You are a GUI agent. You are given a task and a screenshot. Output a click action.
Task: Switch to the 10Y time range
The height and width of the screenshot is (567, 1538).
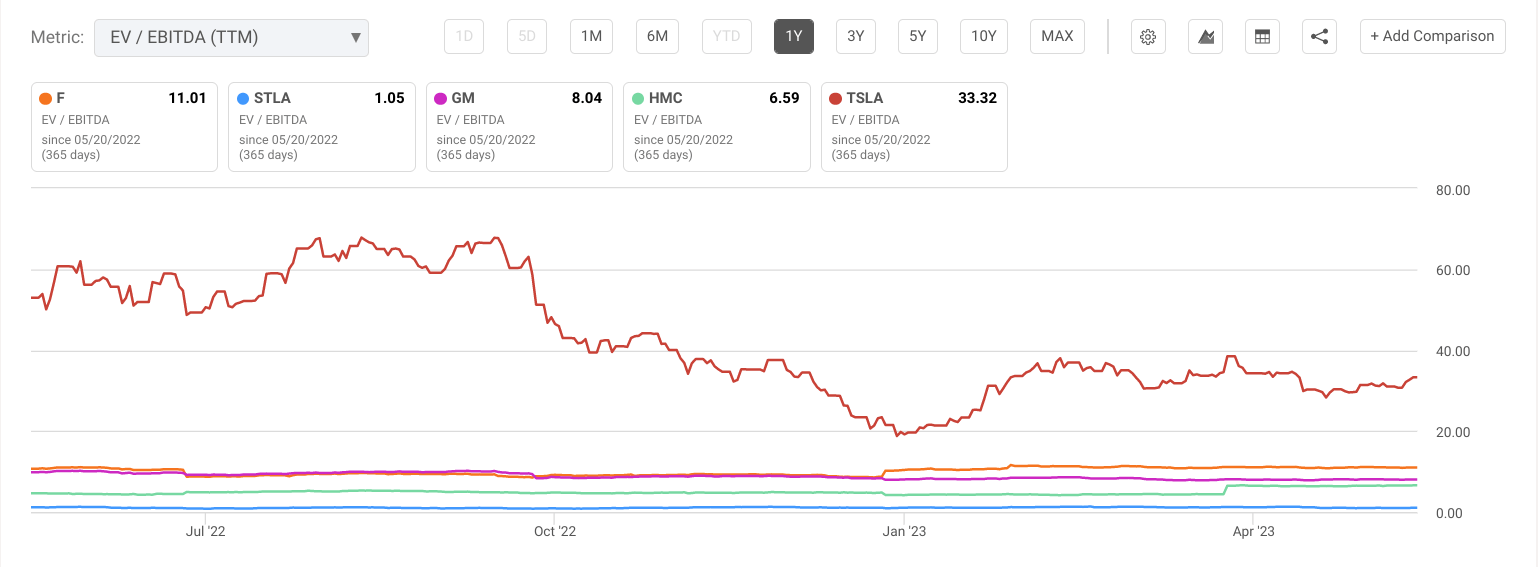(984, 37)
